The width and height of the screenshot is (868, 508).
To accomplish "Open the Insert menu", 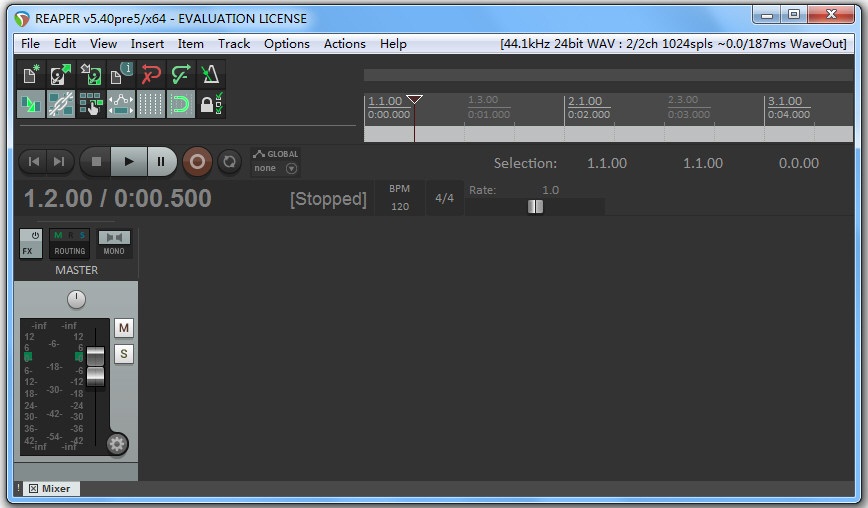I will [147, 44].
